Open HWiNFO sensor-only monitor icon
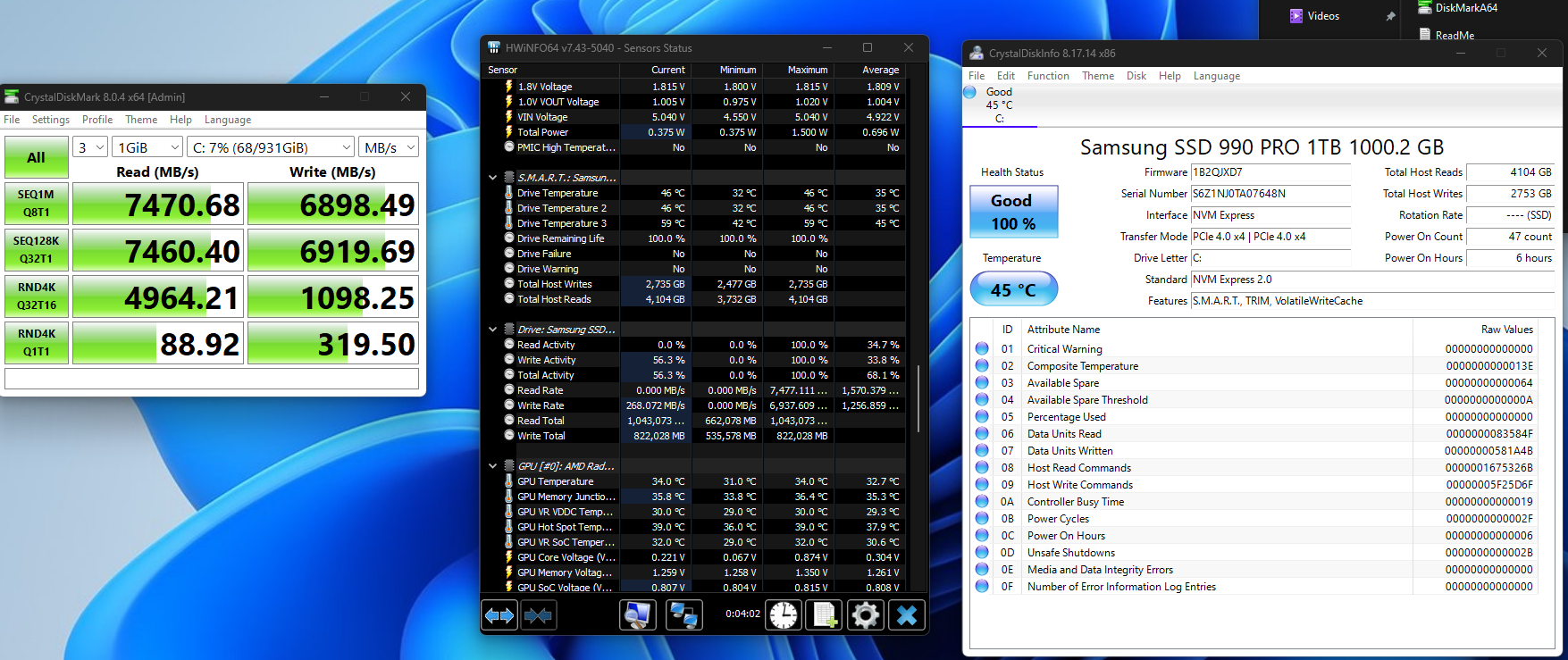Image resolution: width=1568 pixels, height=660 pixels. [638, 615]
